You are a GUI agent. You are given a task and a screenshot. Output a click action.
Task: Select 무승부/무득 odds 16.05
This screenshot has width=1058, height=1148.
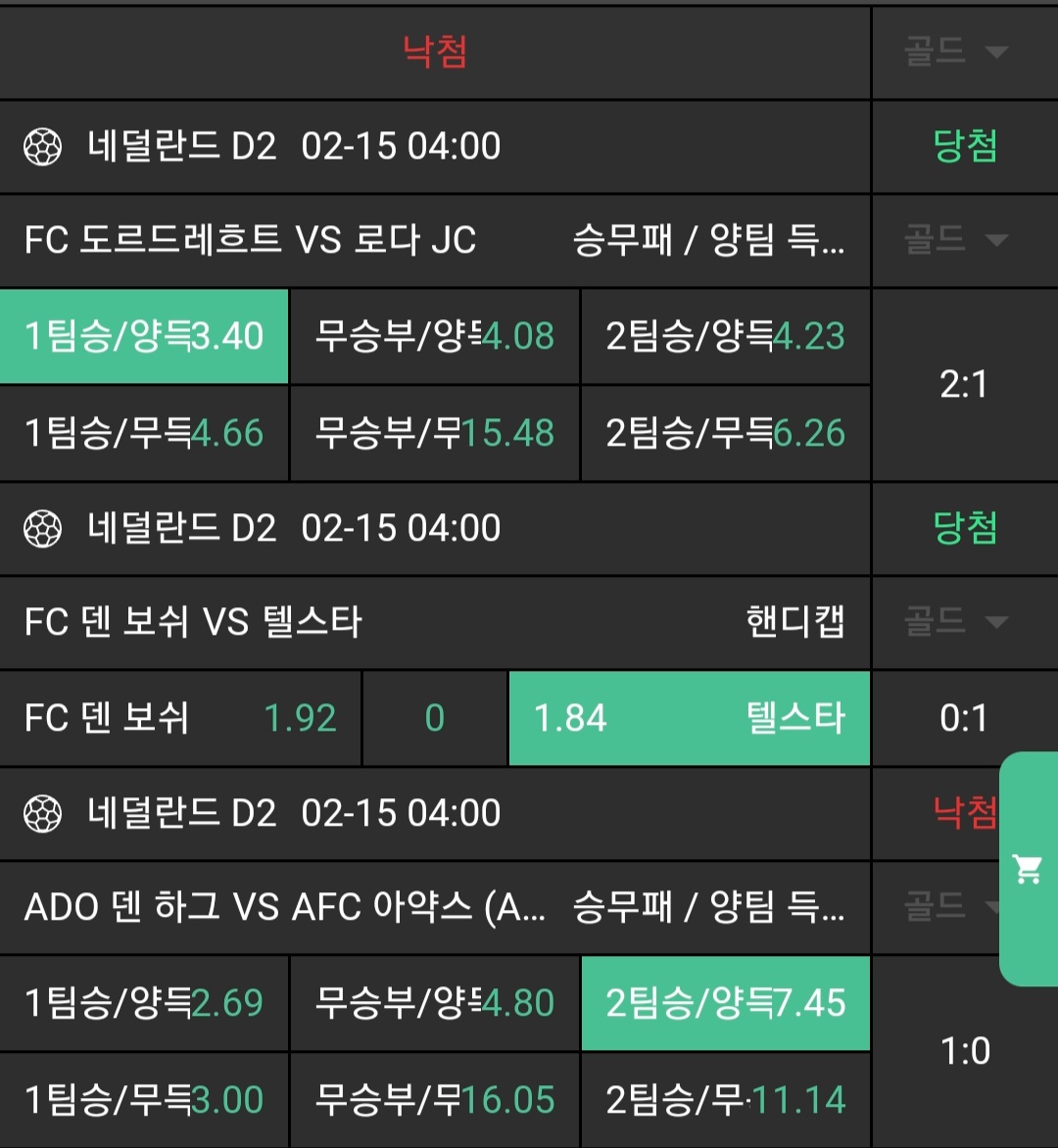(435, 1100)
